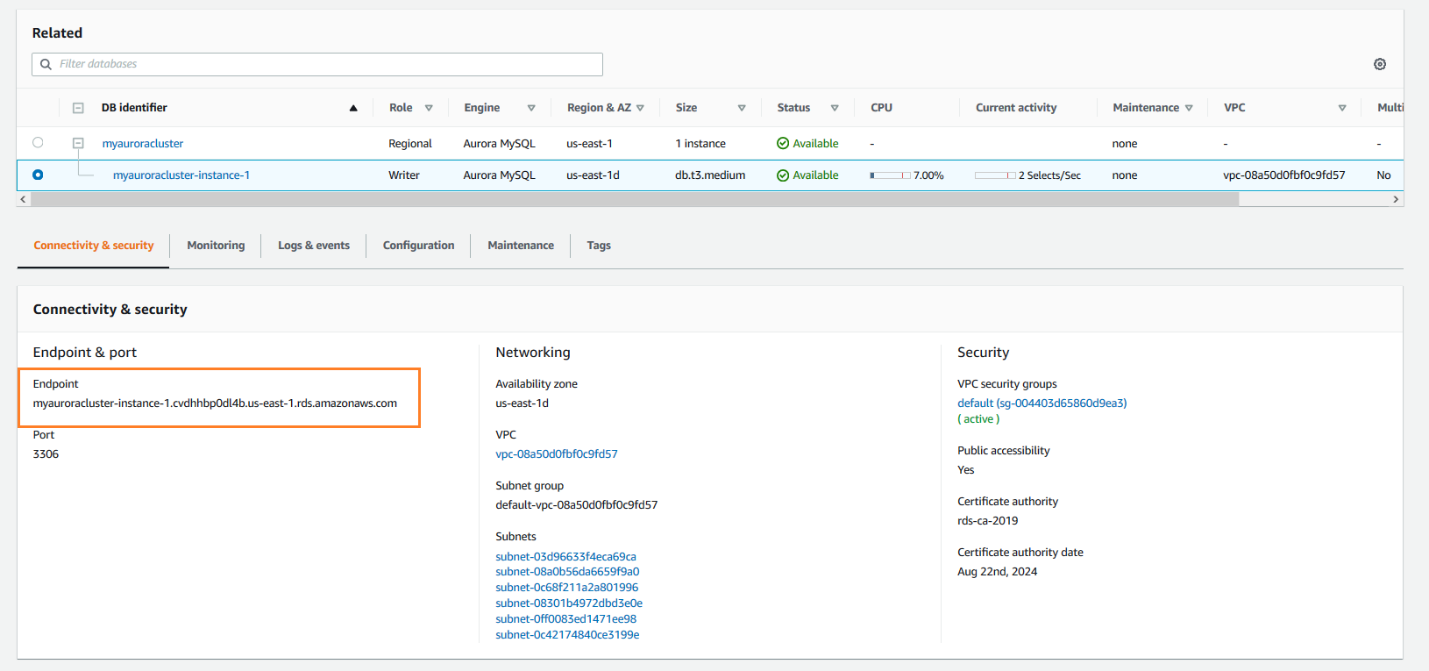Open the myauroracluster-instance-1 database link
Screen dimensions: 1429x671
click(x=181, y=175)
